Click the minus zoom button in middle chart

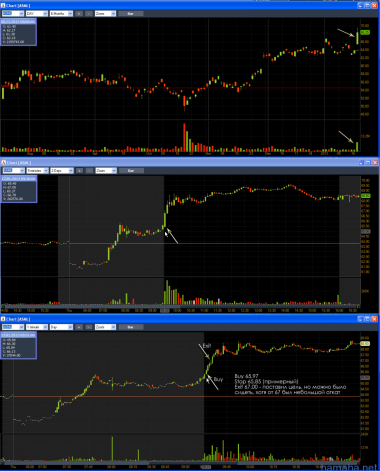[89, 171]
